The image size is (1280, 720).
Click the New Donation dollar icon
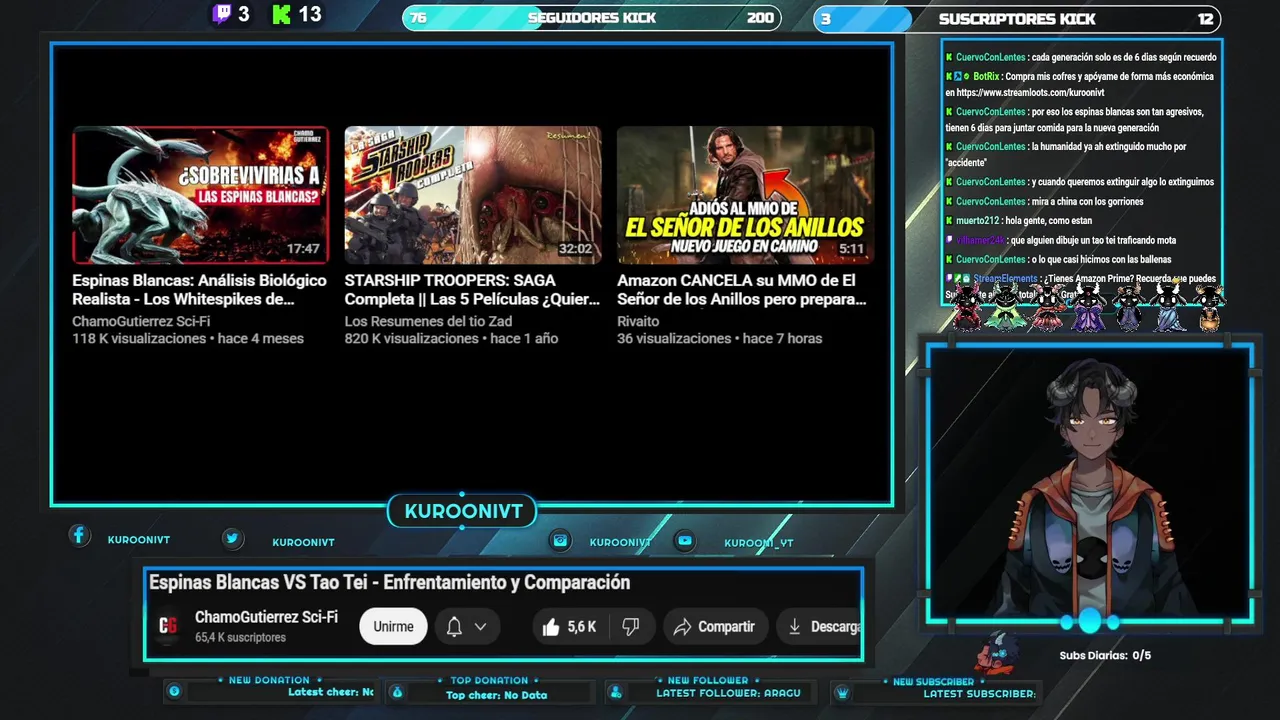pyautogui.click(x=174, y=691)
